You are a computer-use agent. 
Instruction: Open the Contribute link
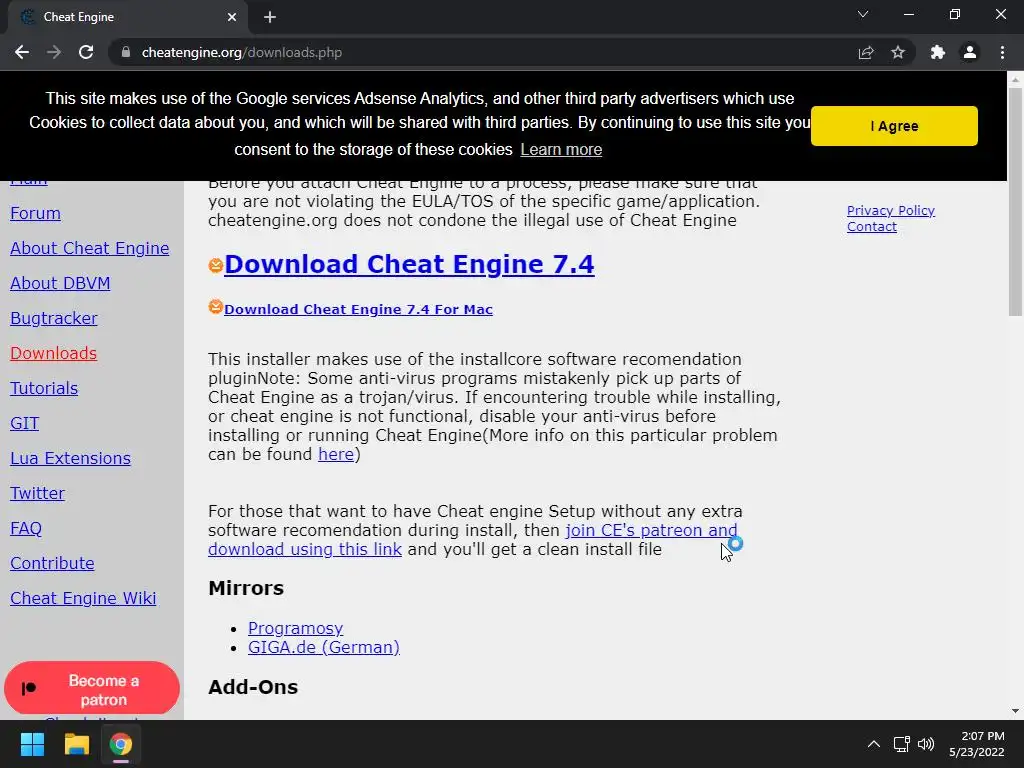52,563
